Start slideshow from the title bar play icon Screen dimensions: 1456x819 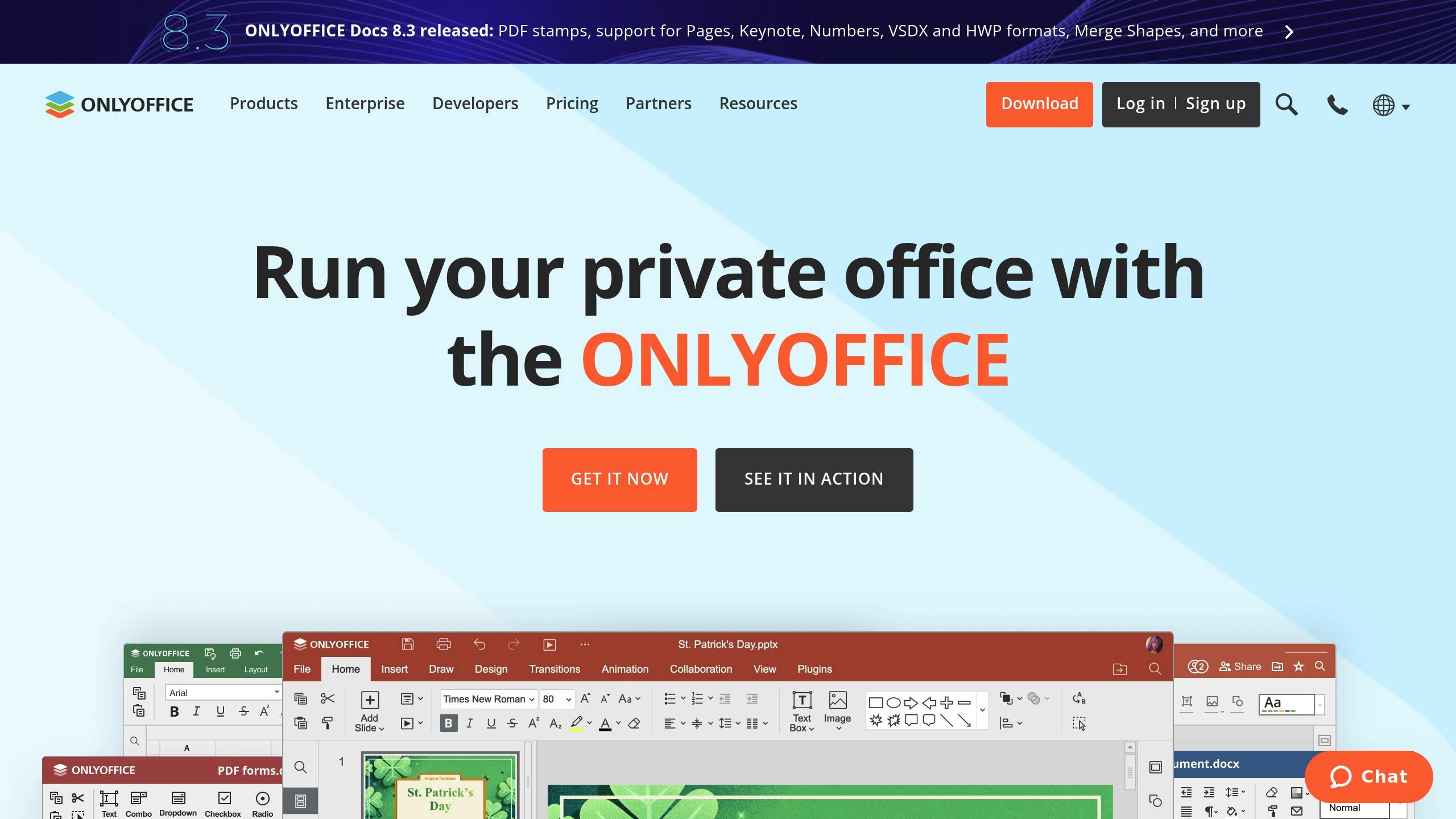coord(549,644)
